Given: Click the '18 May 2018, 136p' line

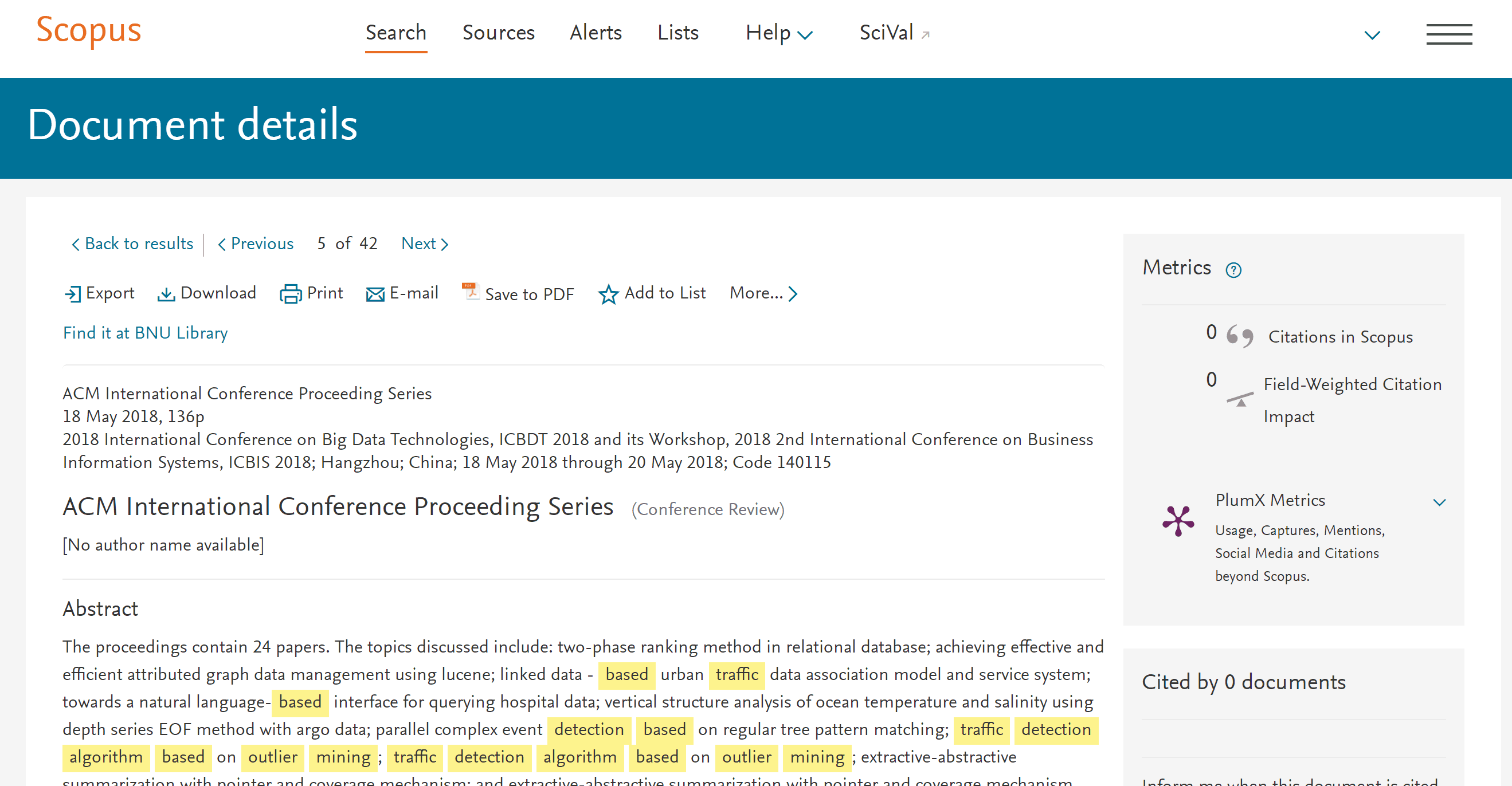Looking at the screenshot, I should [x=133, y=416].
